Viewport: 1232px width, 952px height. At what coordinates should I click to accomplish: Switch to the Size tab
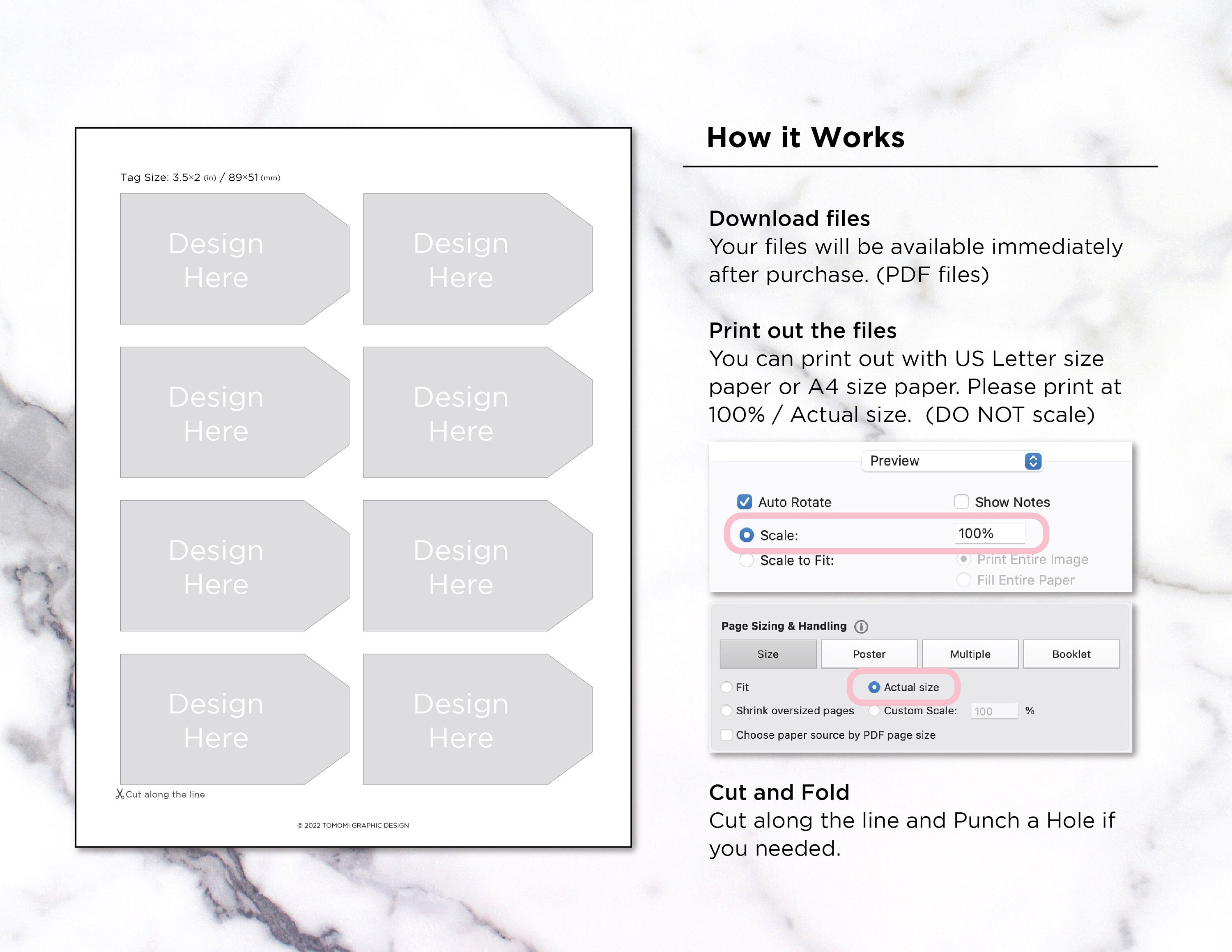[x=768, y=654]
